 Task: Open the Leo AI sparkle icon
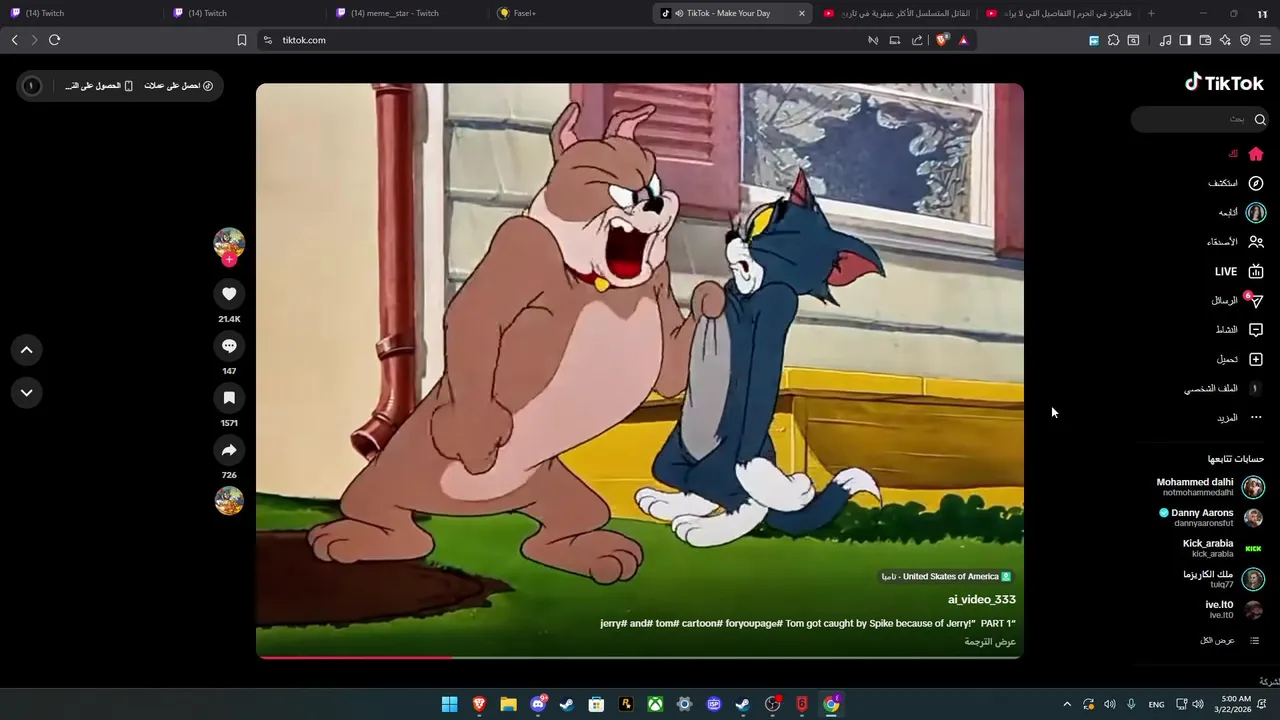coord(1225,40)
